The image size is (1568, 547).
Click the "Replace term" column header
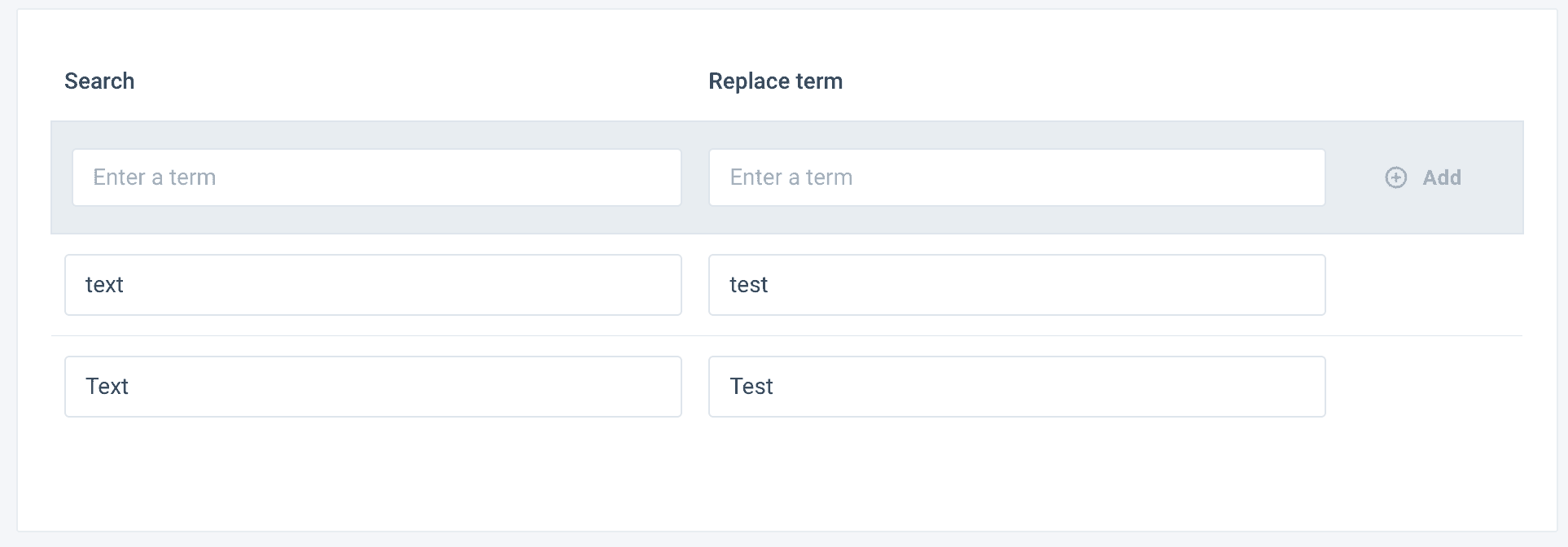click(775, 81)
